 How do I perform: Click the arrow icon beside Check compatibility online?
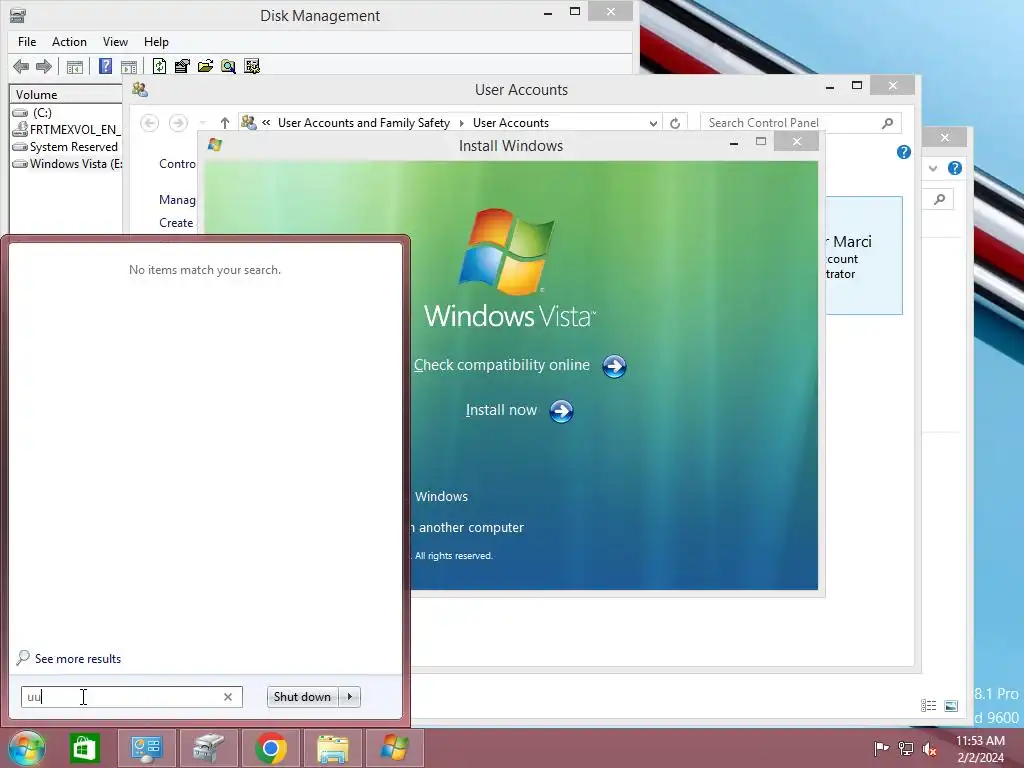point(614,366)
